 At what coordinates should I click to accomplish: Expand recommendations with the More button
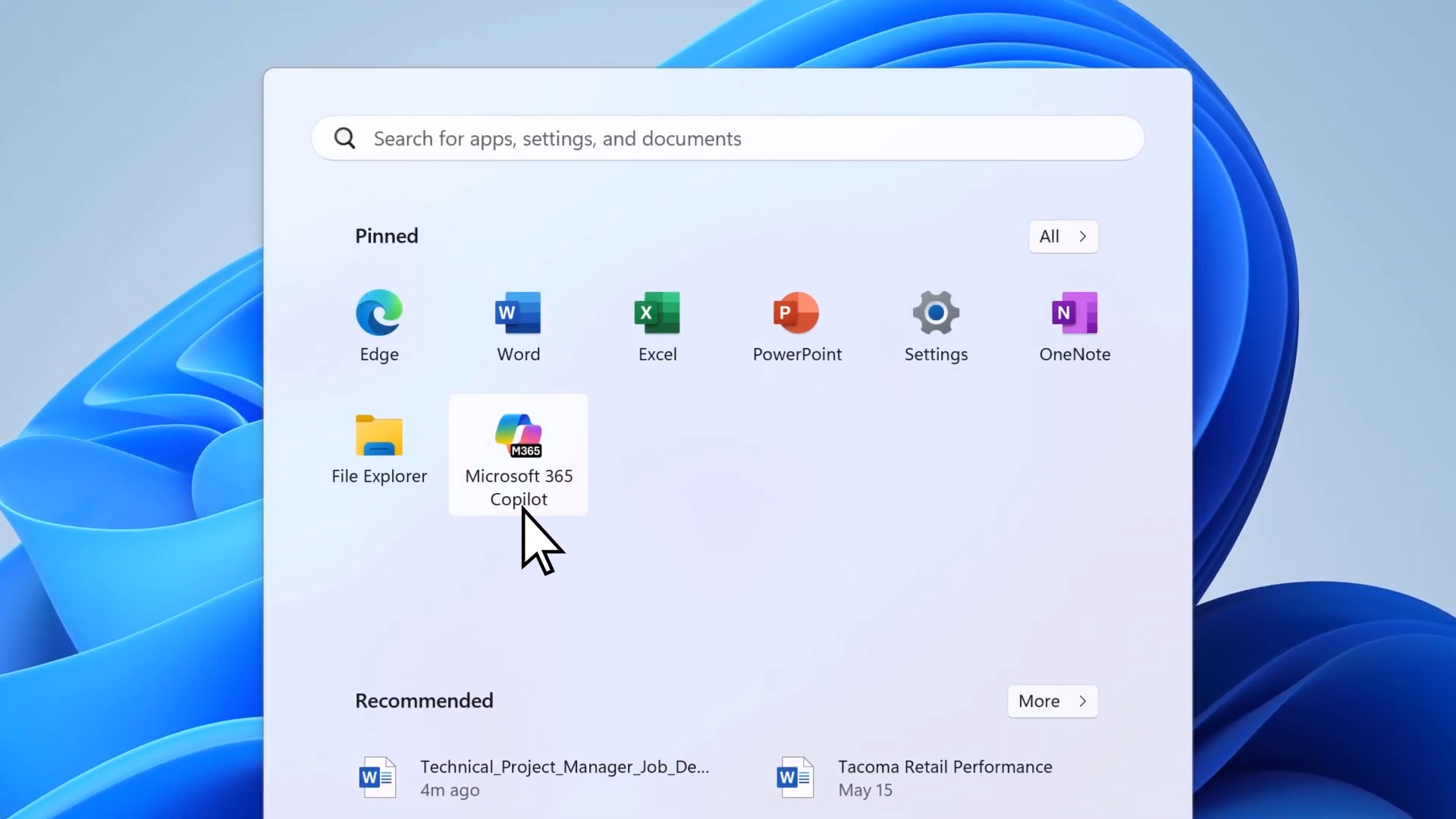[x=1053, y=701]
